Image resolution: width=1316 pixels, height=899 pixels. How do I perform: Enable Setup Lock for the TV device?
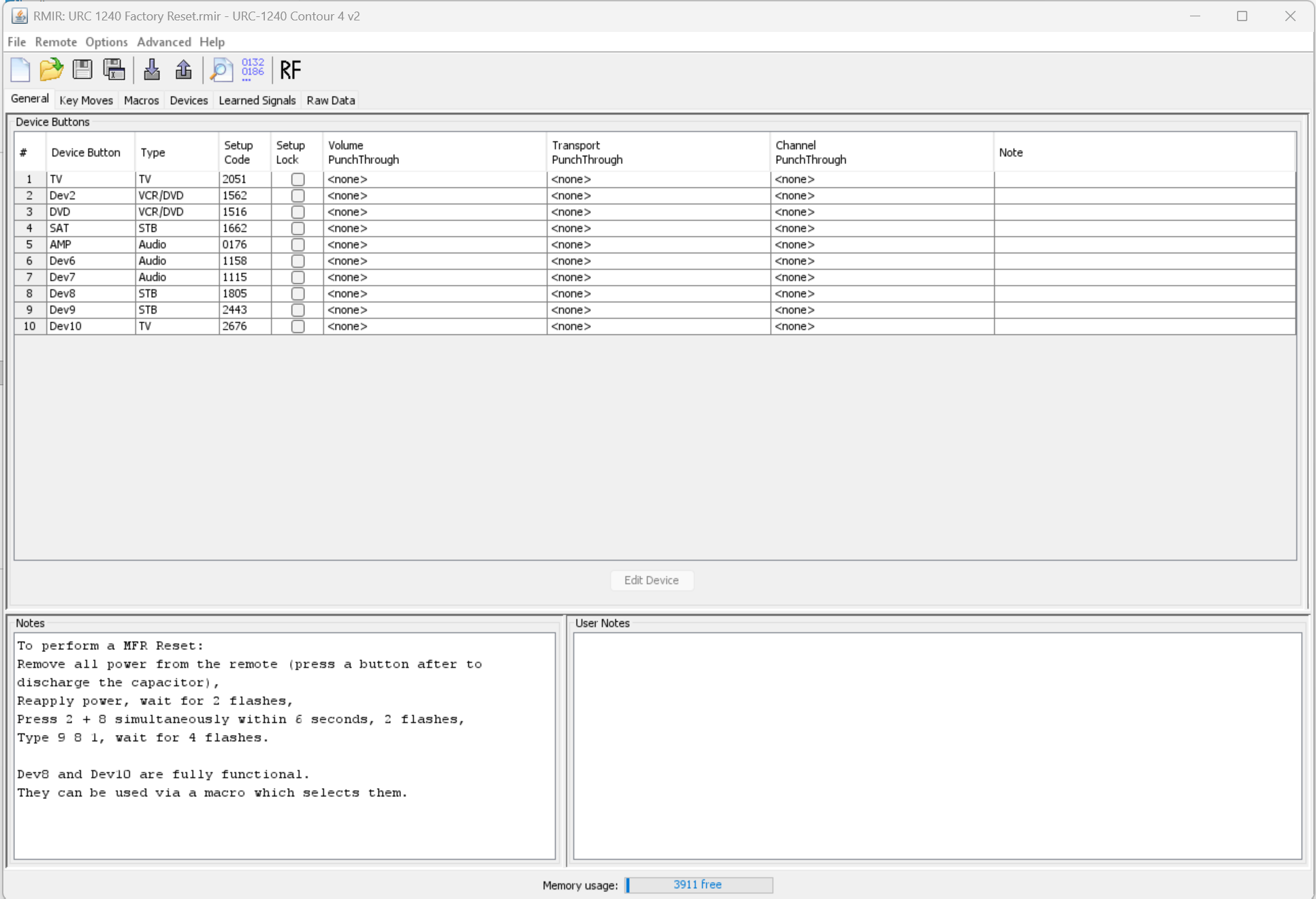(298, 179)
